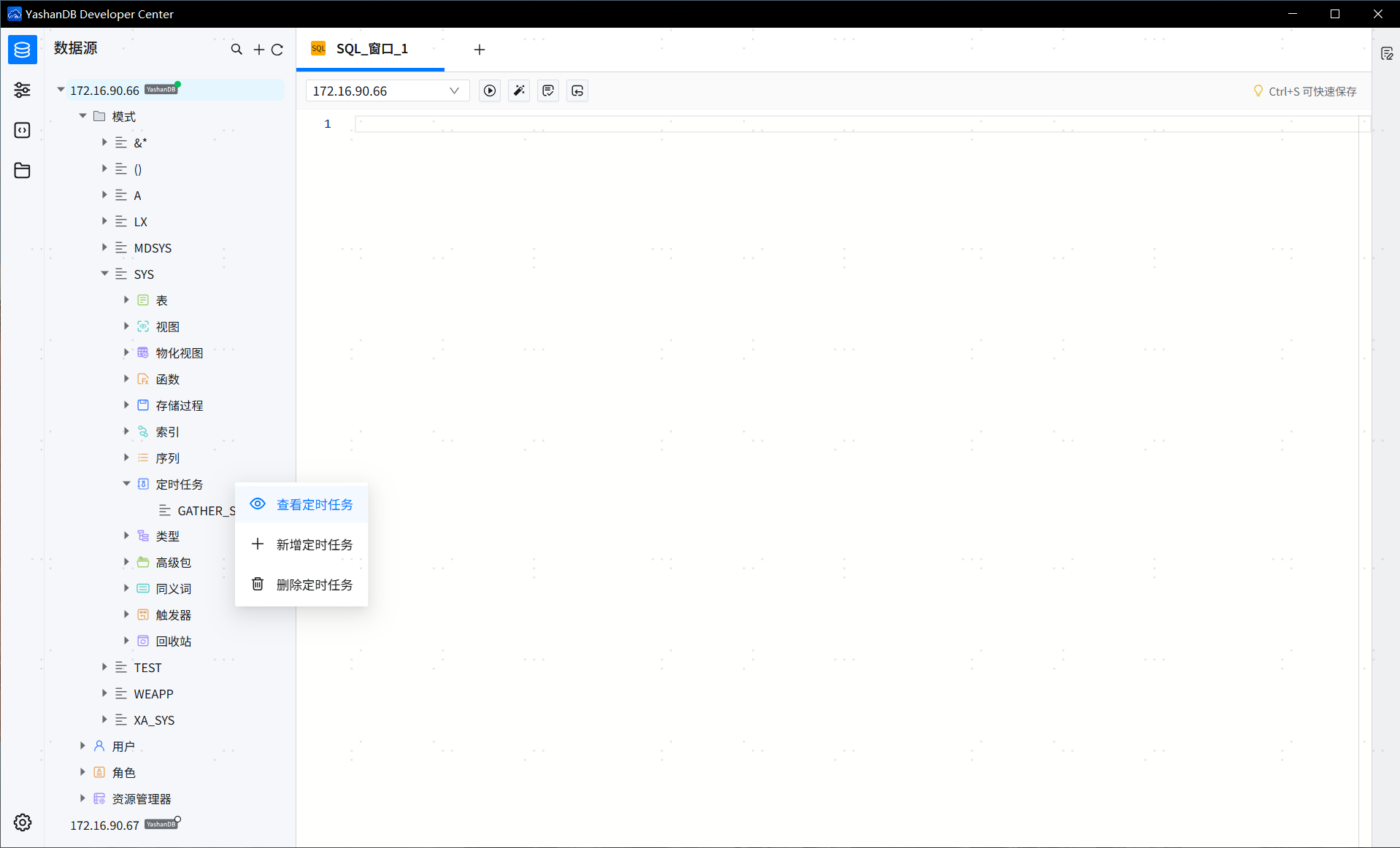
Task: Expand the MDSYS schema
Action: click(x=104, y=247)
